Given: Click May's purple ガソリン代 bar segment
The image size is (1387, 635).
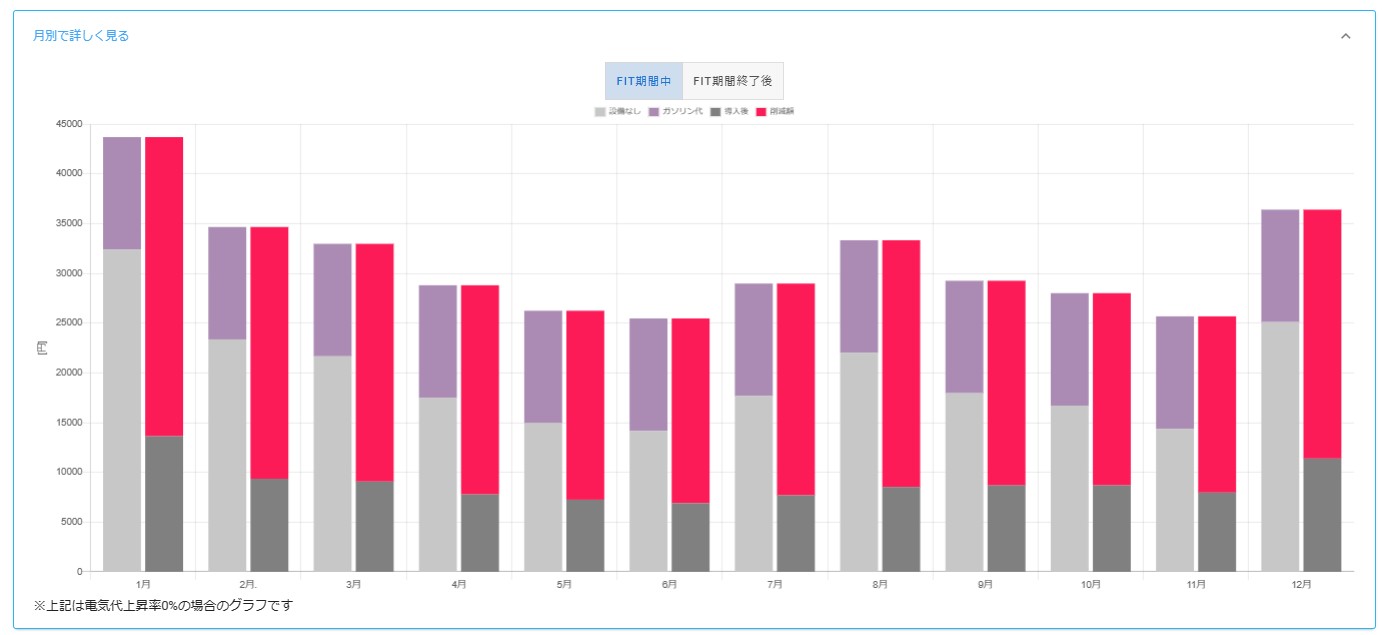Looking at the screenshot, I should (543, 367).
